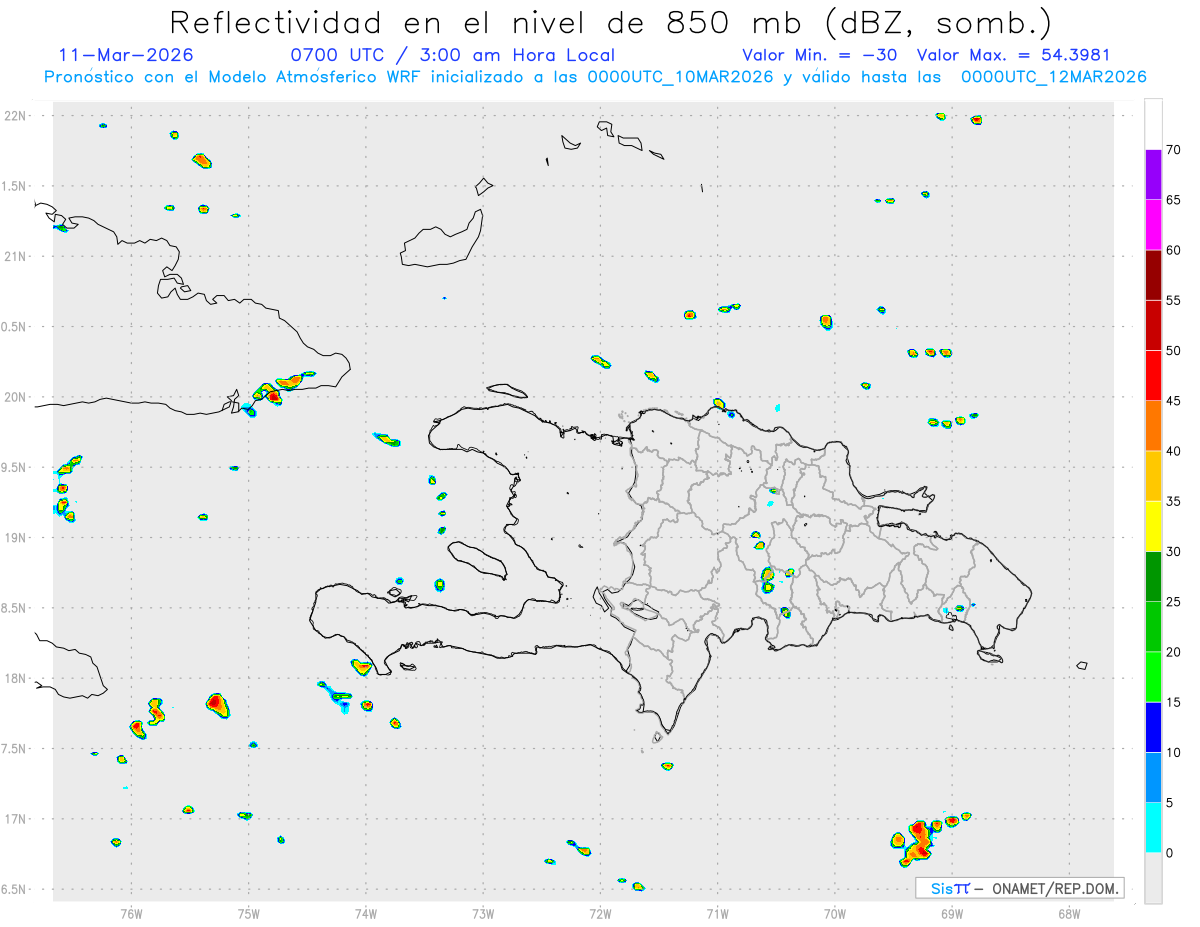This screenshot has height=927, width=1200.
Task: Pick the yellow 30–35 dBZ colorbar segment
Action: click(1154, 526)
